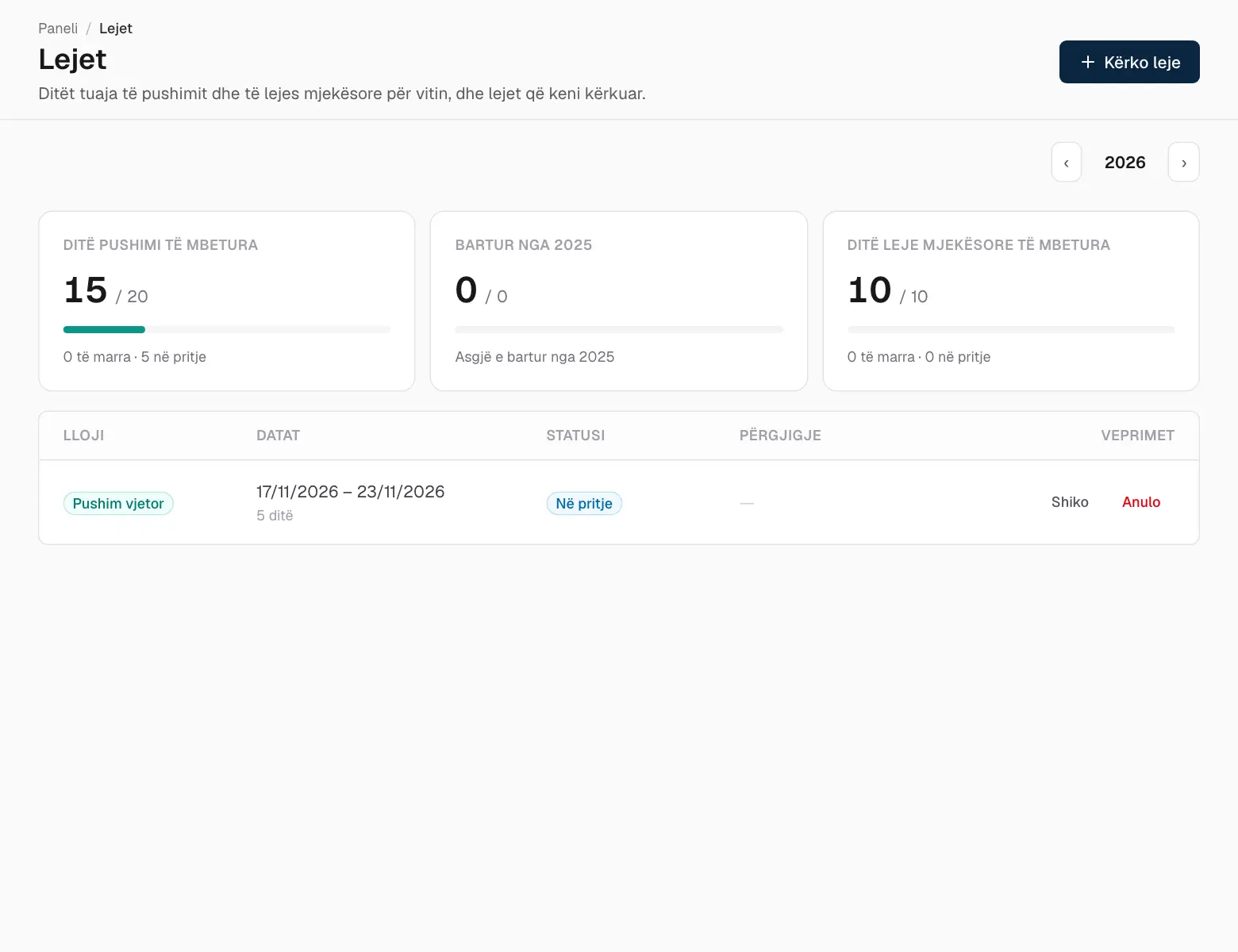Click the sick leave days progress bar
This screenshot has height=952, width=1238.
pos(1011,329)
